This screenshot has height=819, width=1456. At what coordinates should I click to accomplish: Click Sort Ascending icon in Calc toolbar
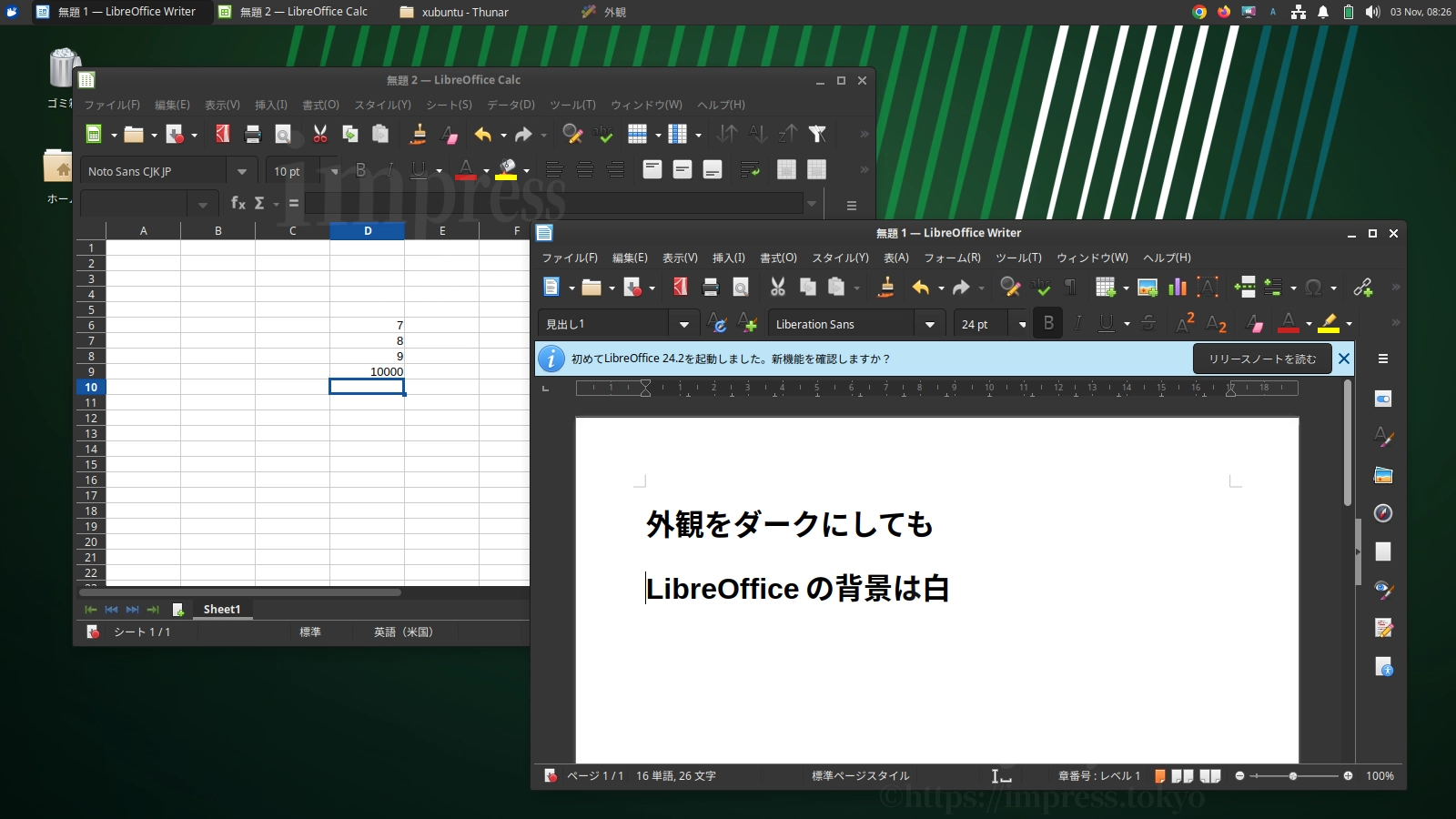point(757,135)
